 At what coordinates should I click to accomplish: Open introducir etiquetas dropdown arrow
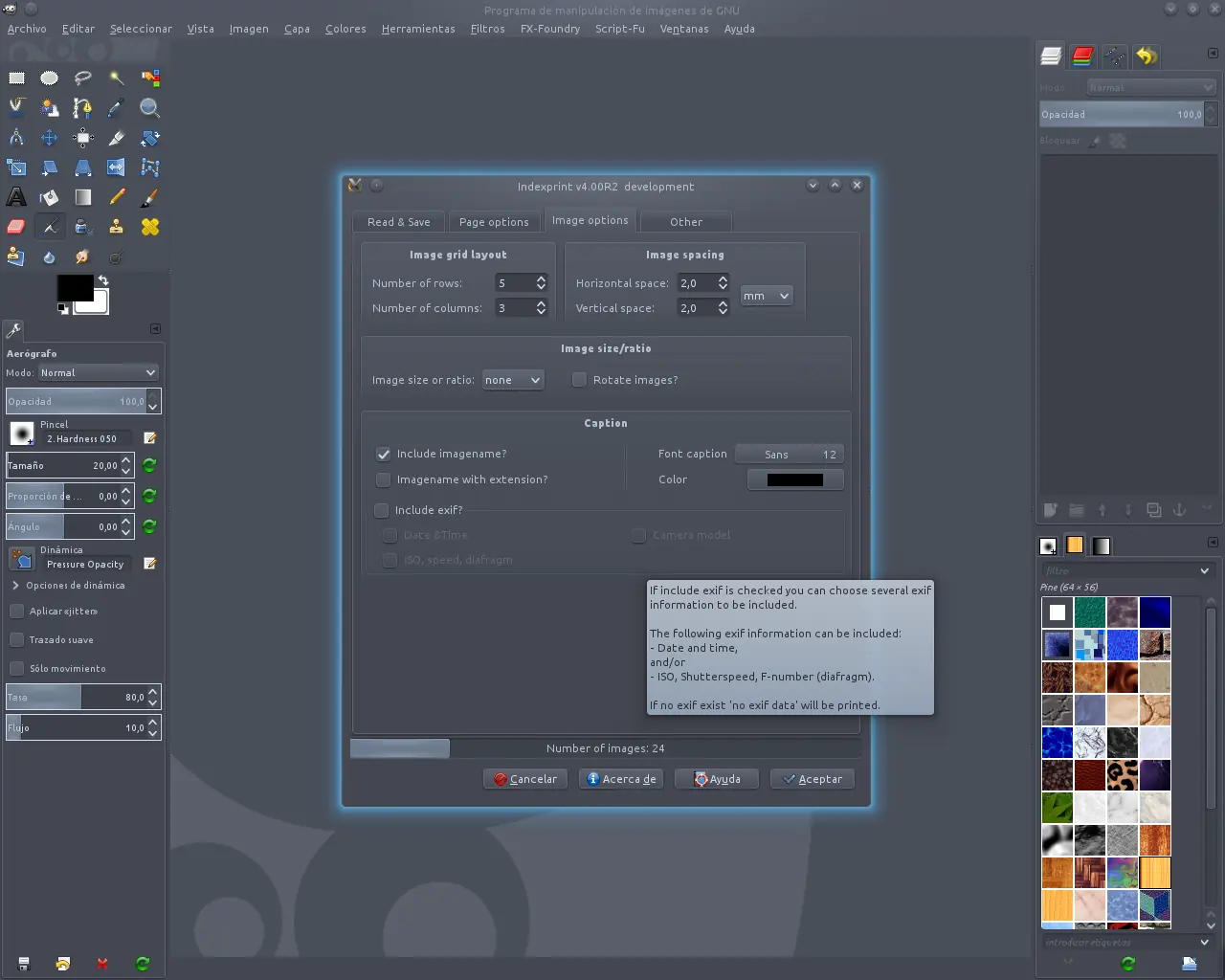click(1205, 943)
